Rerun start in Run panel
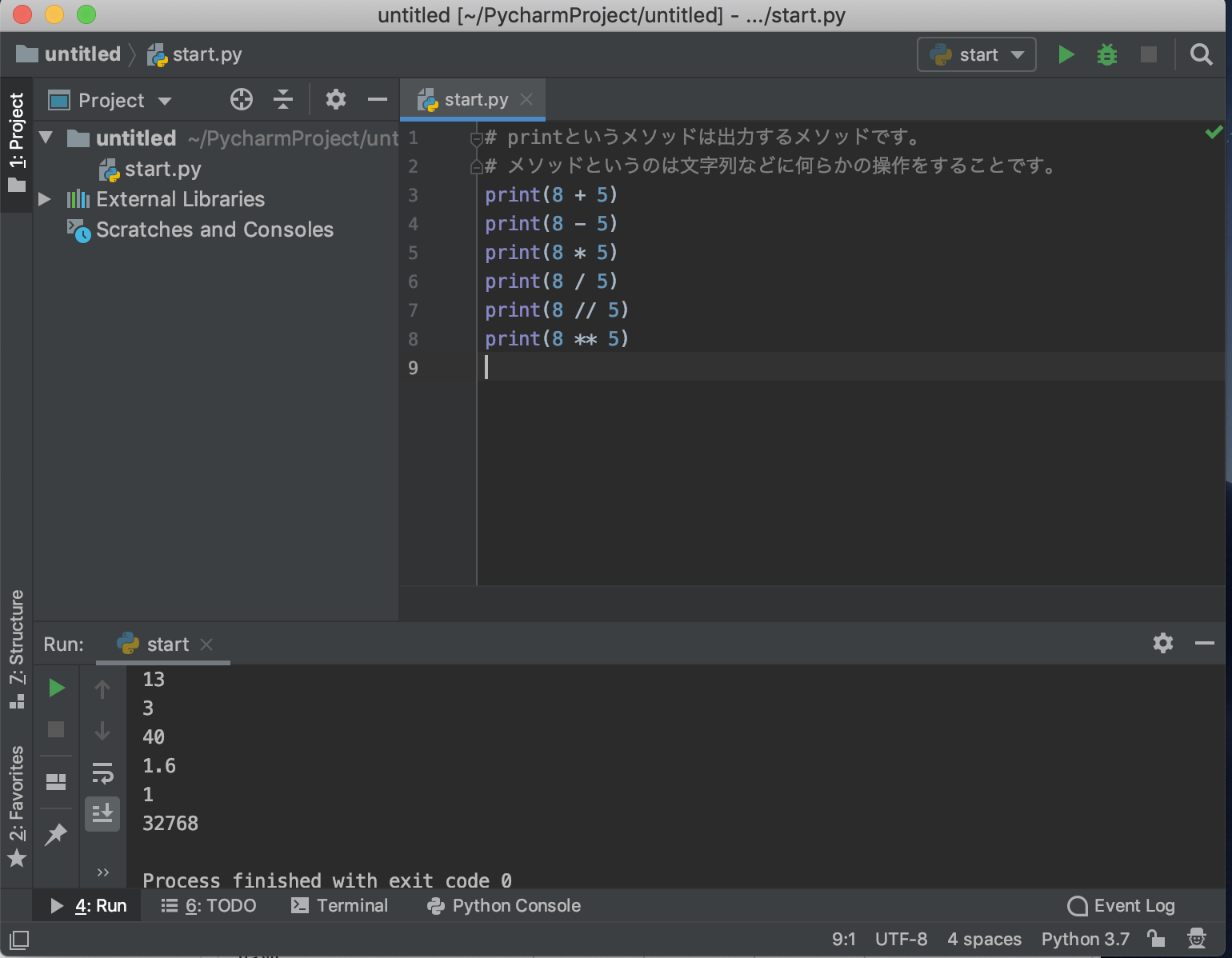Screen dimensions: 1232x958 tap(56, 688)
